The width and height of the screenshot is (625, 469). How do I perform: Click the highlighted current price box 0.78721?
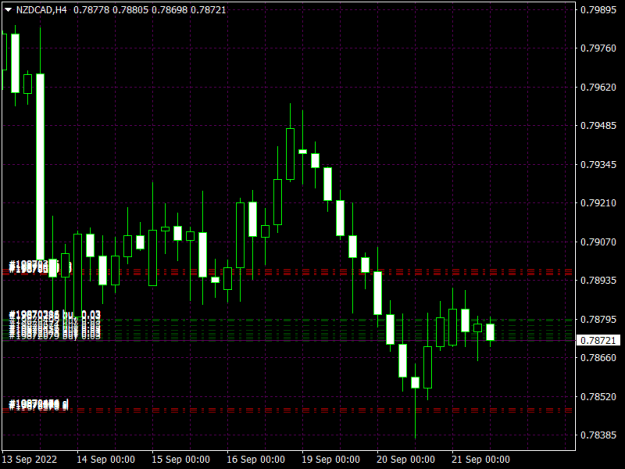click(x=598, y=340)
